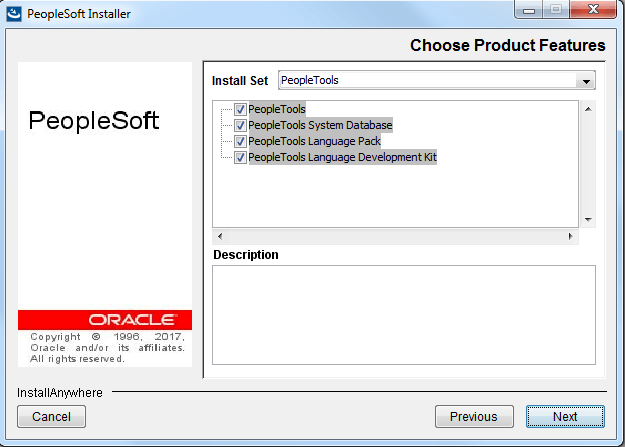Click the Cancel button
This screenshot has width=625, height=447.
[x=51, y=417]
